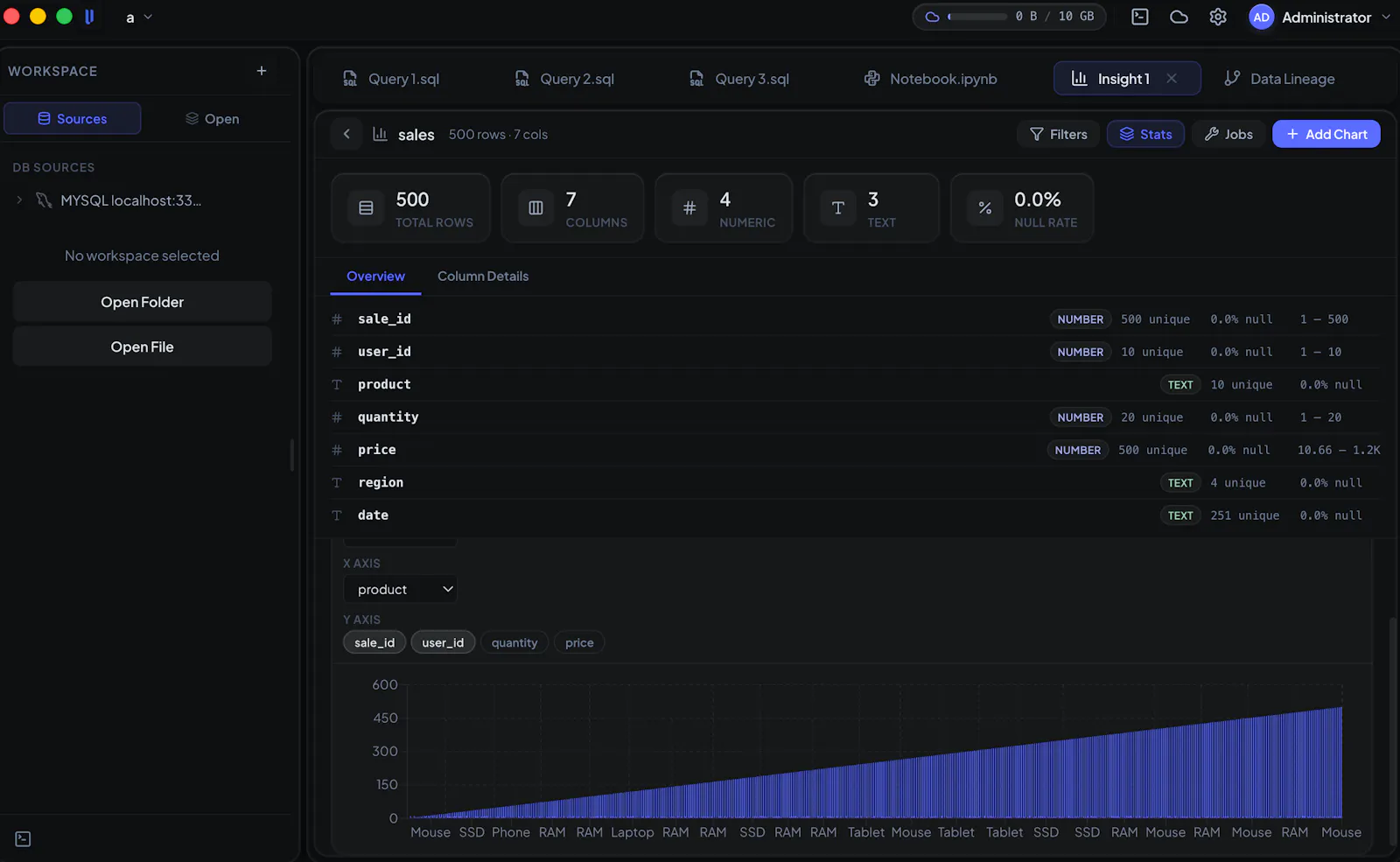Deselect the sale_id Y axis chip

click(x=374, y=642)
